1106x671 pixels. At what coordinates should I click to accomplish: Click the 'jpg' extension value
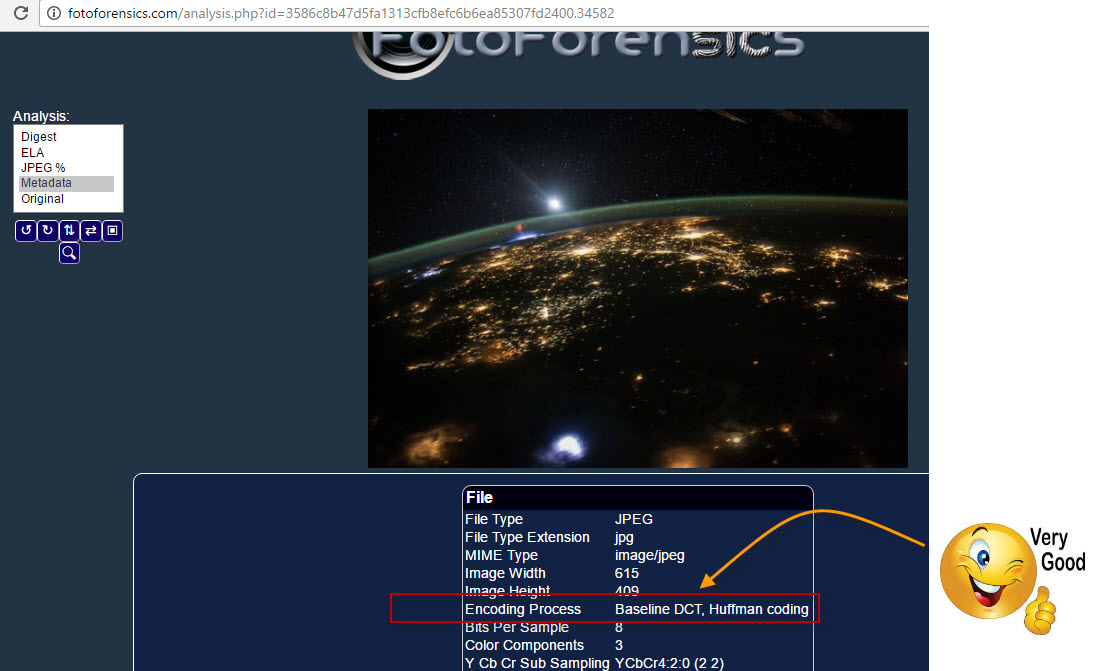coord(624,538)
